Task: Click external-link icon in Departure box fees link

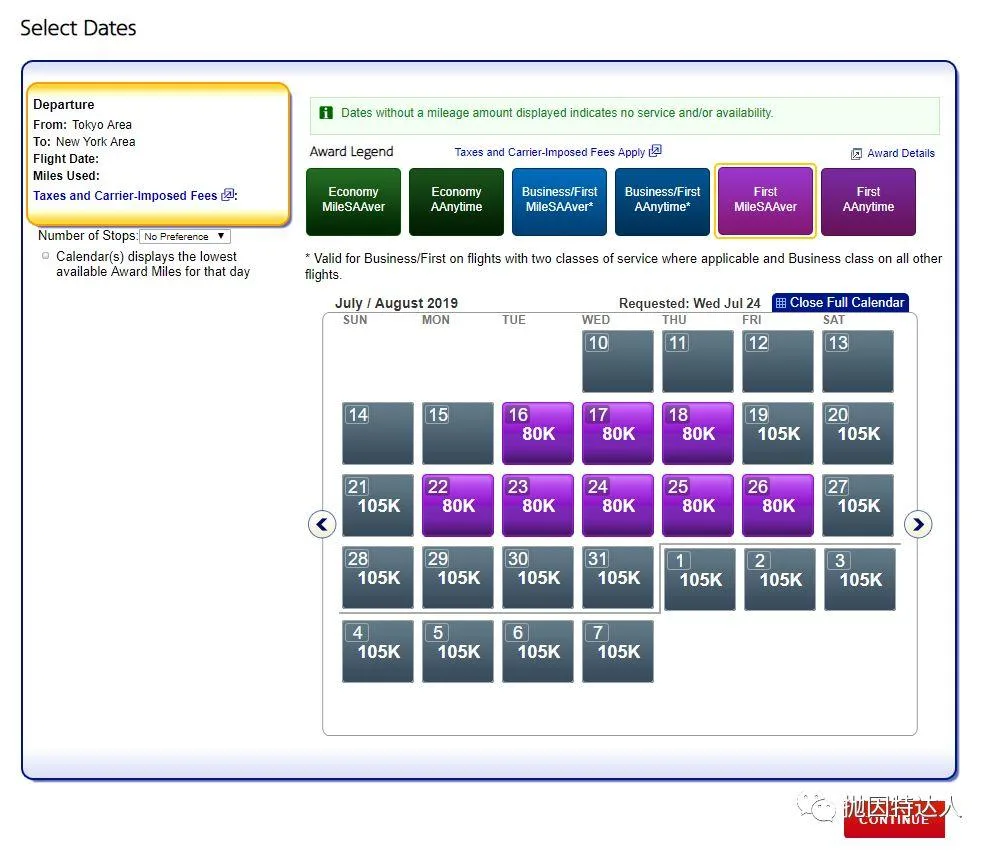Action: pos(227,195)
